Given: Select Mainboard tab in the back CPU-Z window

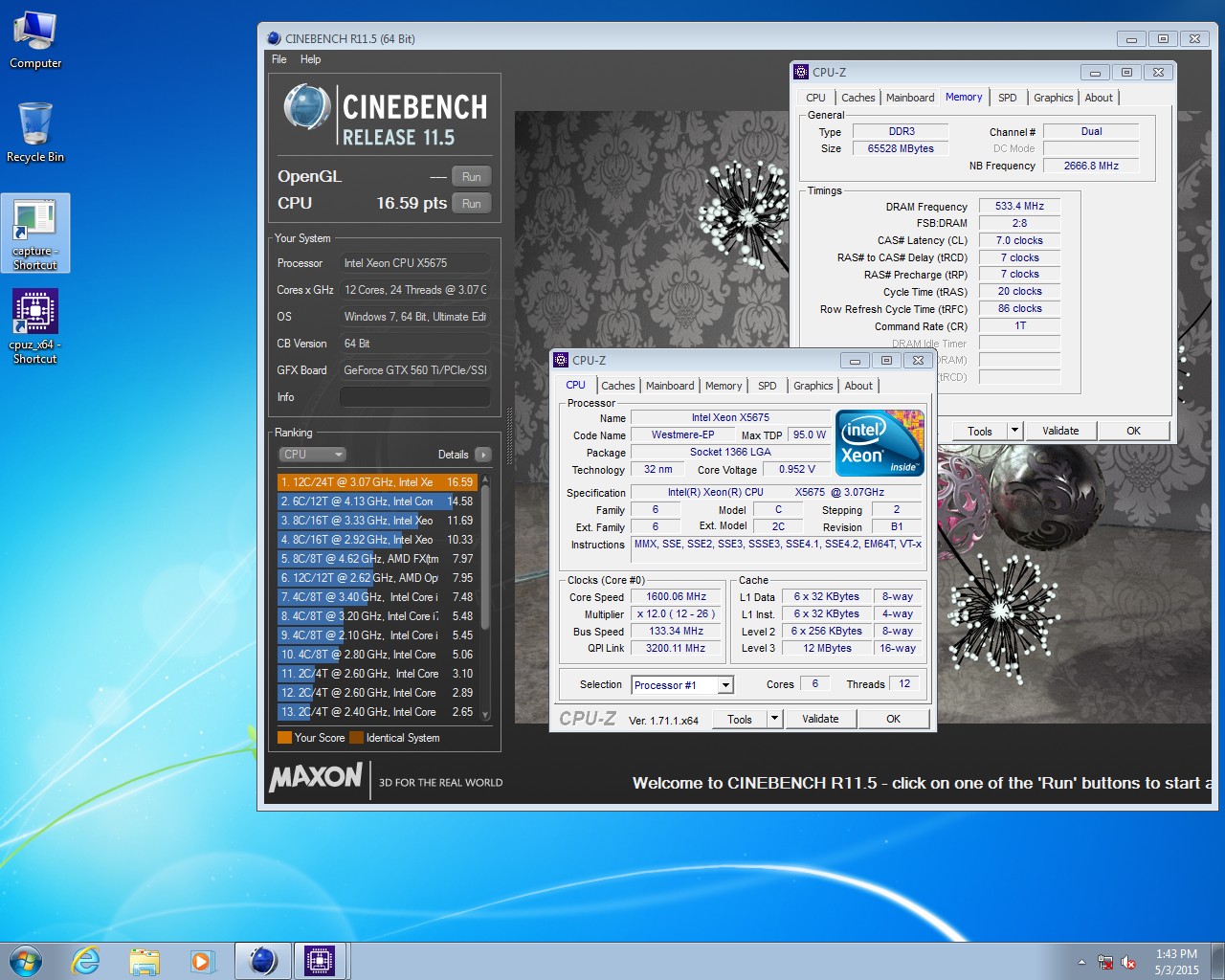Looking at the screenshot, I should 910,98.
